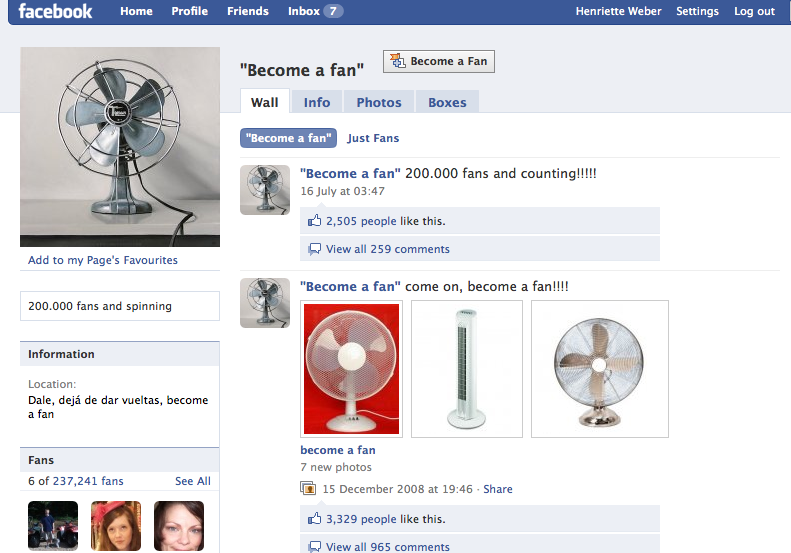Open the white tower fan photo
Image resolution: width=791 pixels, height=553 pixels.
coord(467,369)
